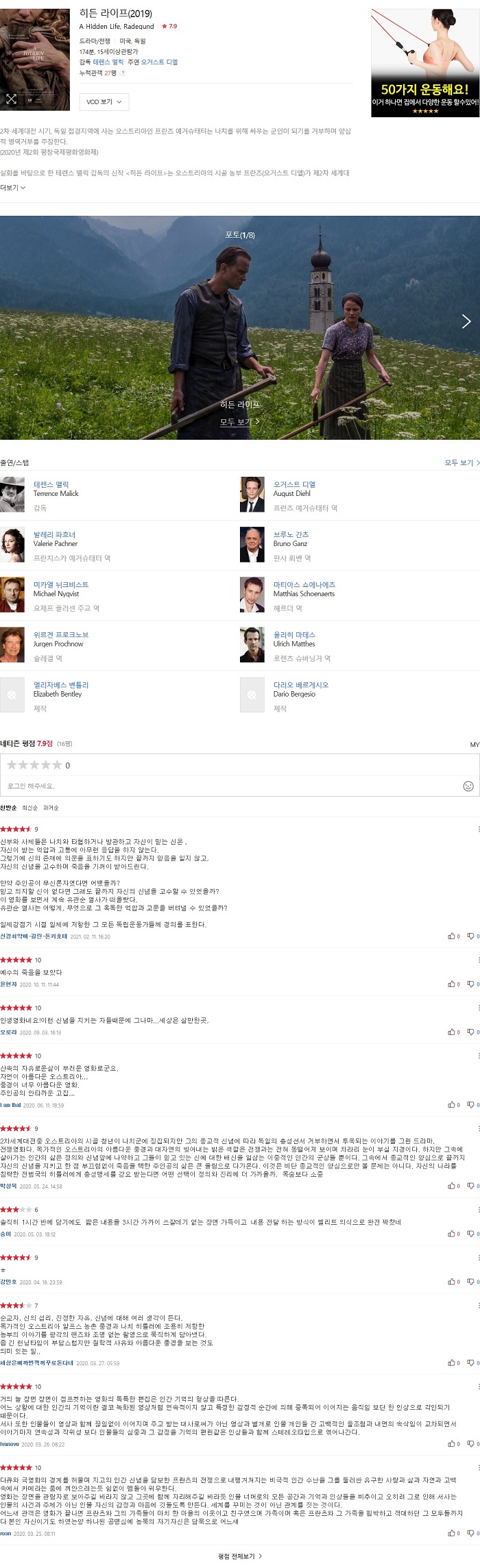Dislike 강민호's review
Image resolution: width=480 pixels, height=1568 pixels.
(472, 1281)
